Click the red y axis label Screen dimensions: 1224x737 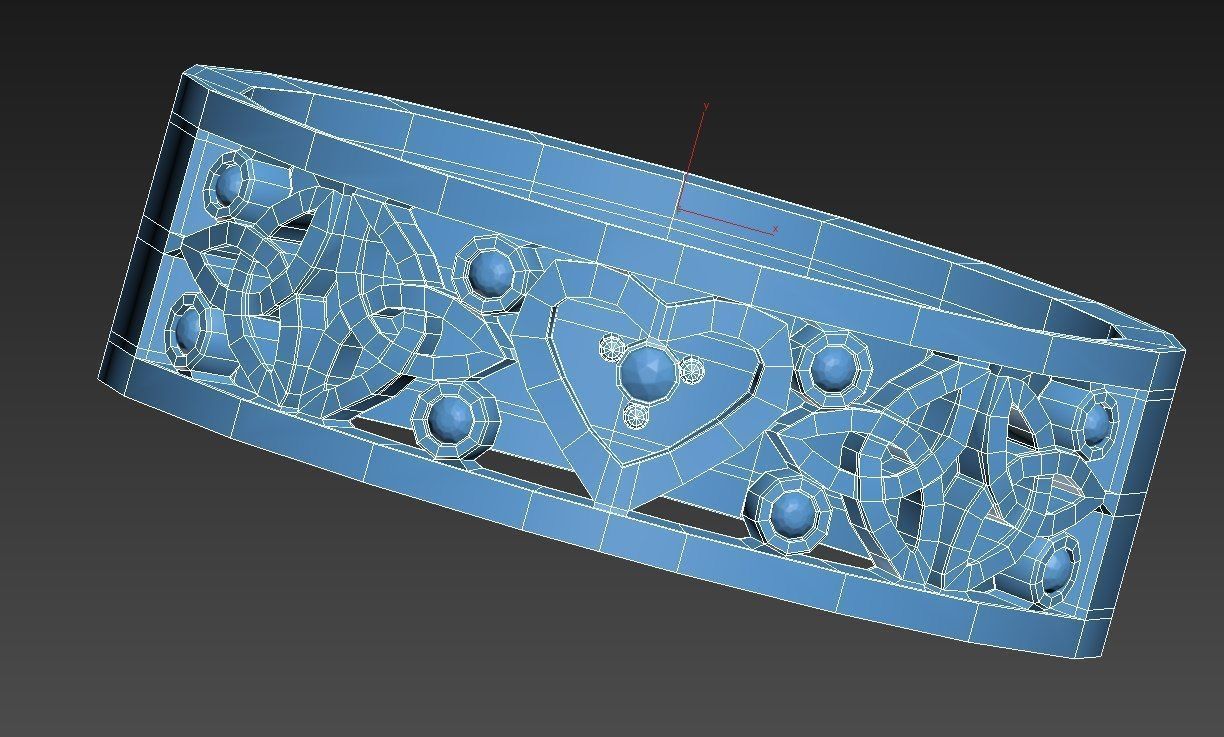tap(707, 105)
